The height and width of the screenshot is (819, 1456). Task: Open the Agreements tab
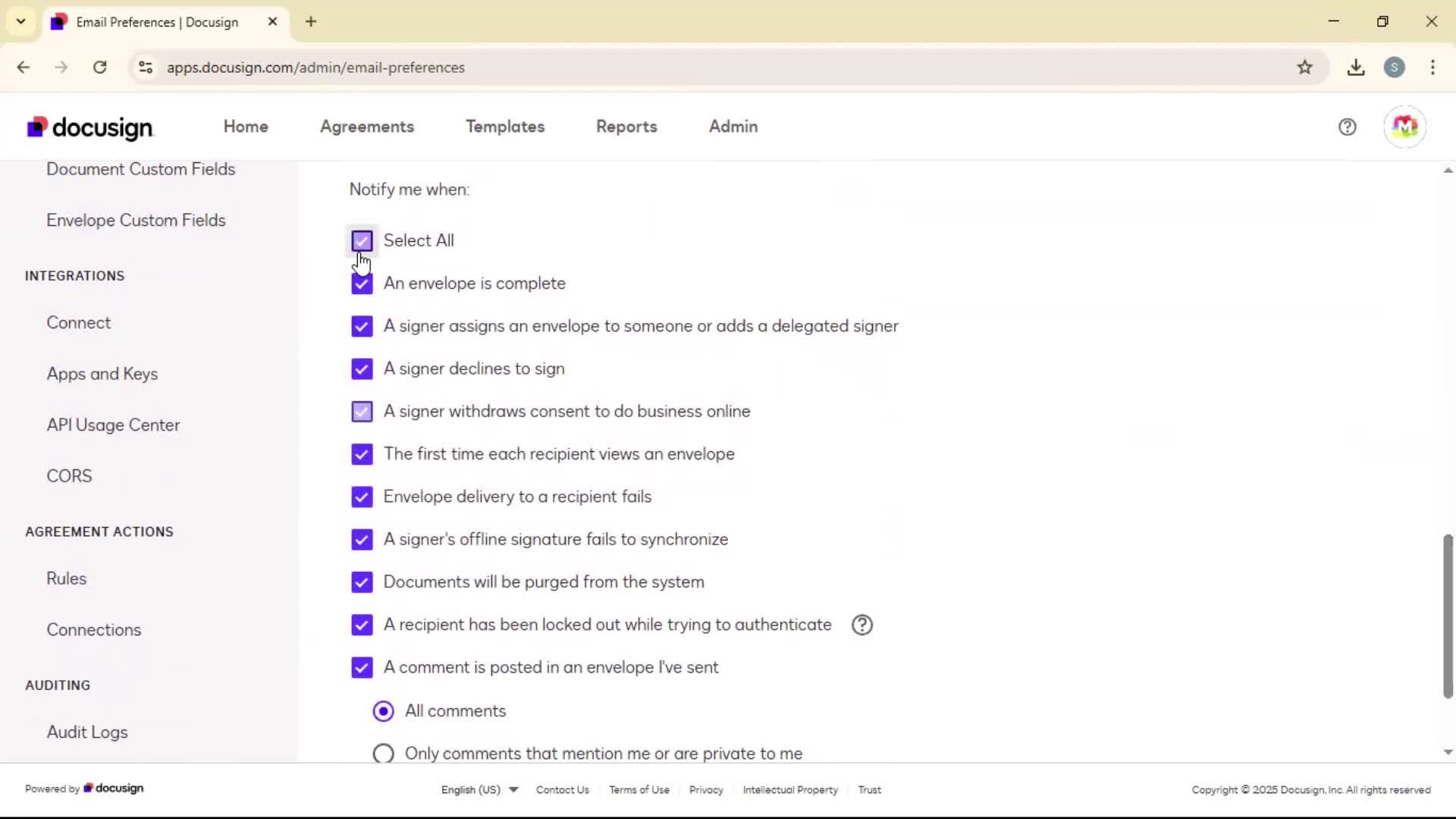tap(367, 127)
